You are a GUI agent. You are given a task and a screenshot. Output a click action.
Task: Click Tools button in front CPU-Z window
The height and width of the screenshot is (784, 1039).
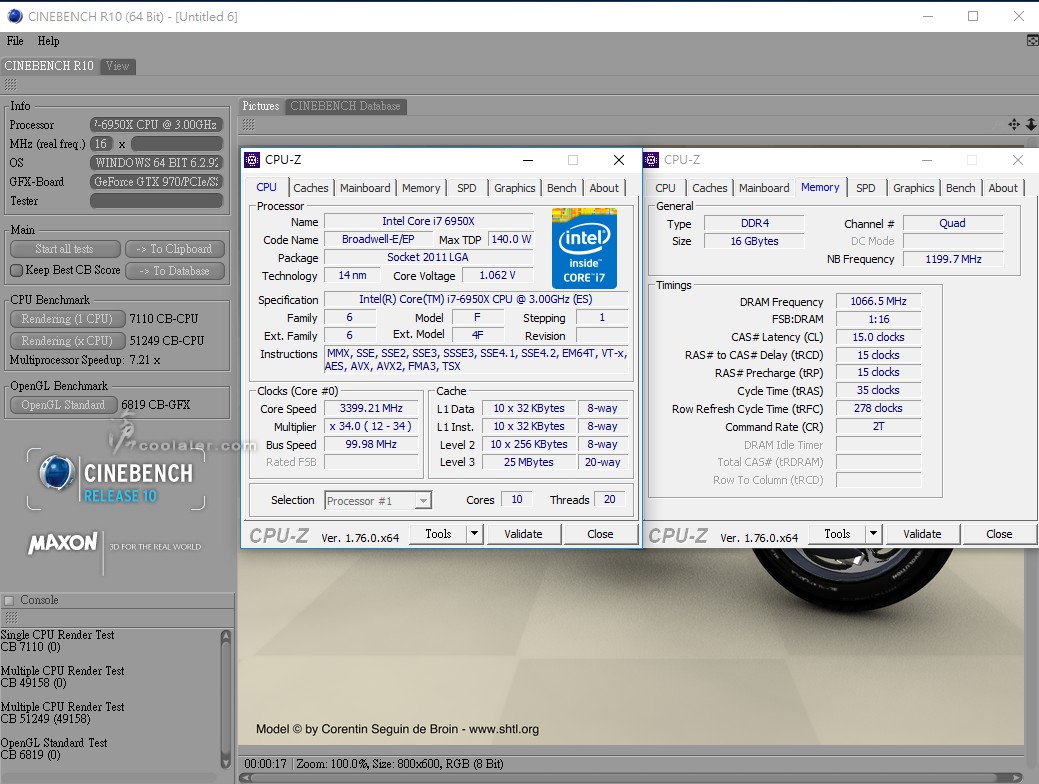(x=438, y=533)
